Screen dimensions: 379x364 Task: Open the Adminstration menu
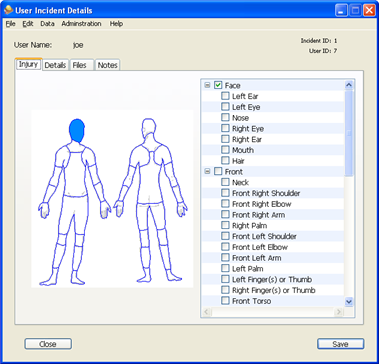(81, 24)
